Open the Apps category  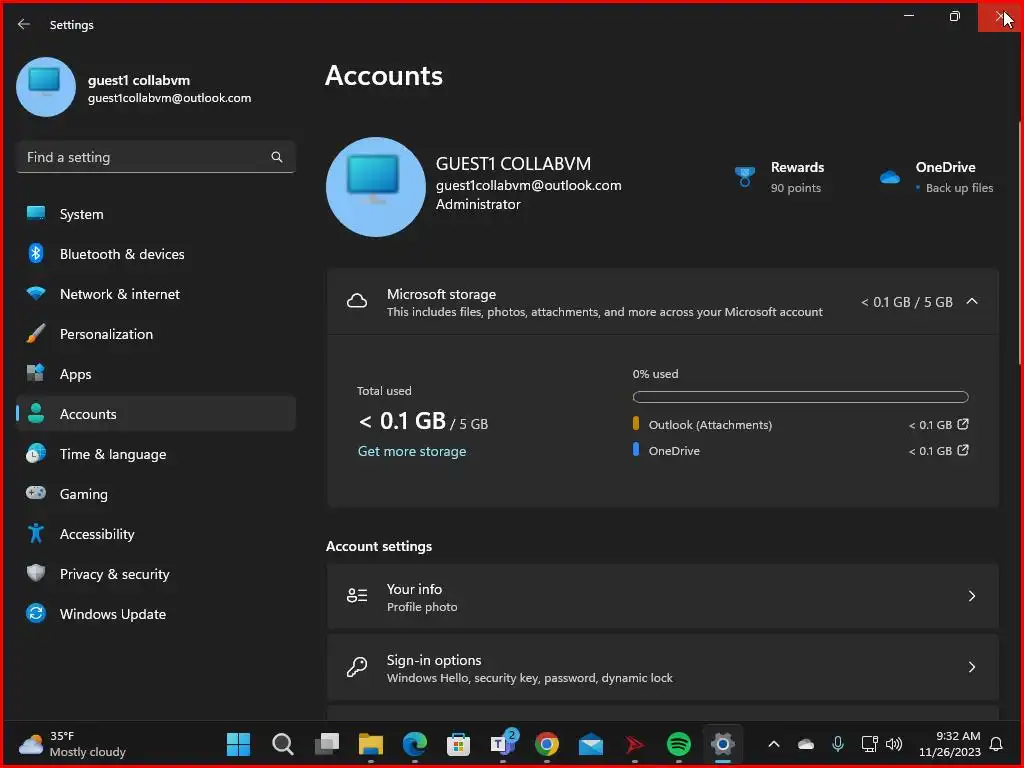tap(156, 374)
